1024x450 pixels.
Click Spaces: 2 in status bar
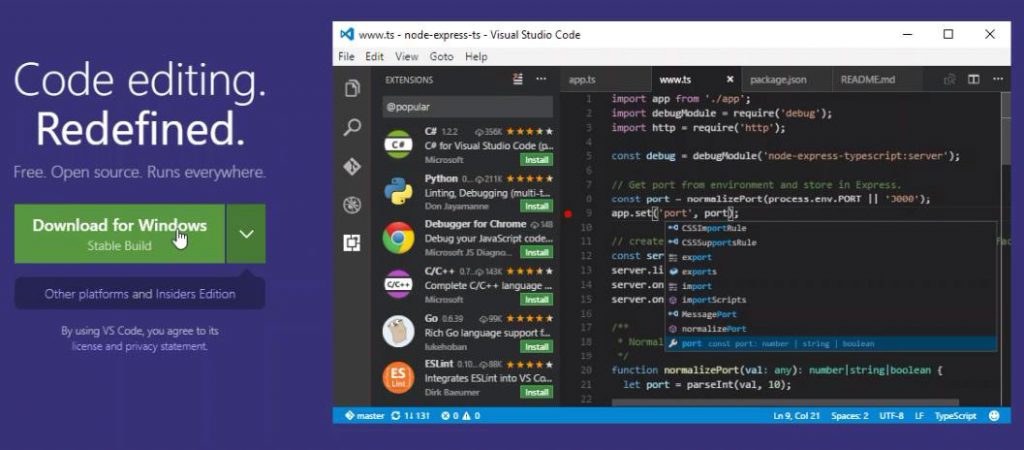[850, 415]
